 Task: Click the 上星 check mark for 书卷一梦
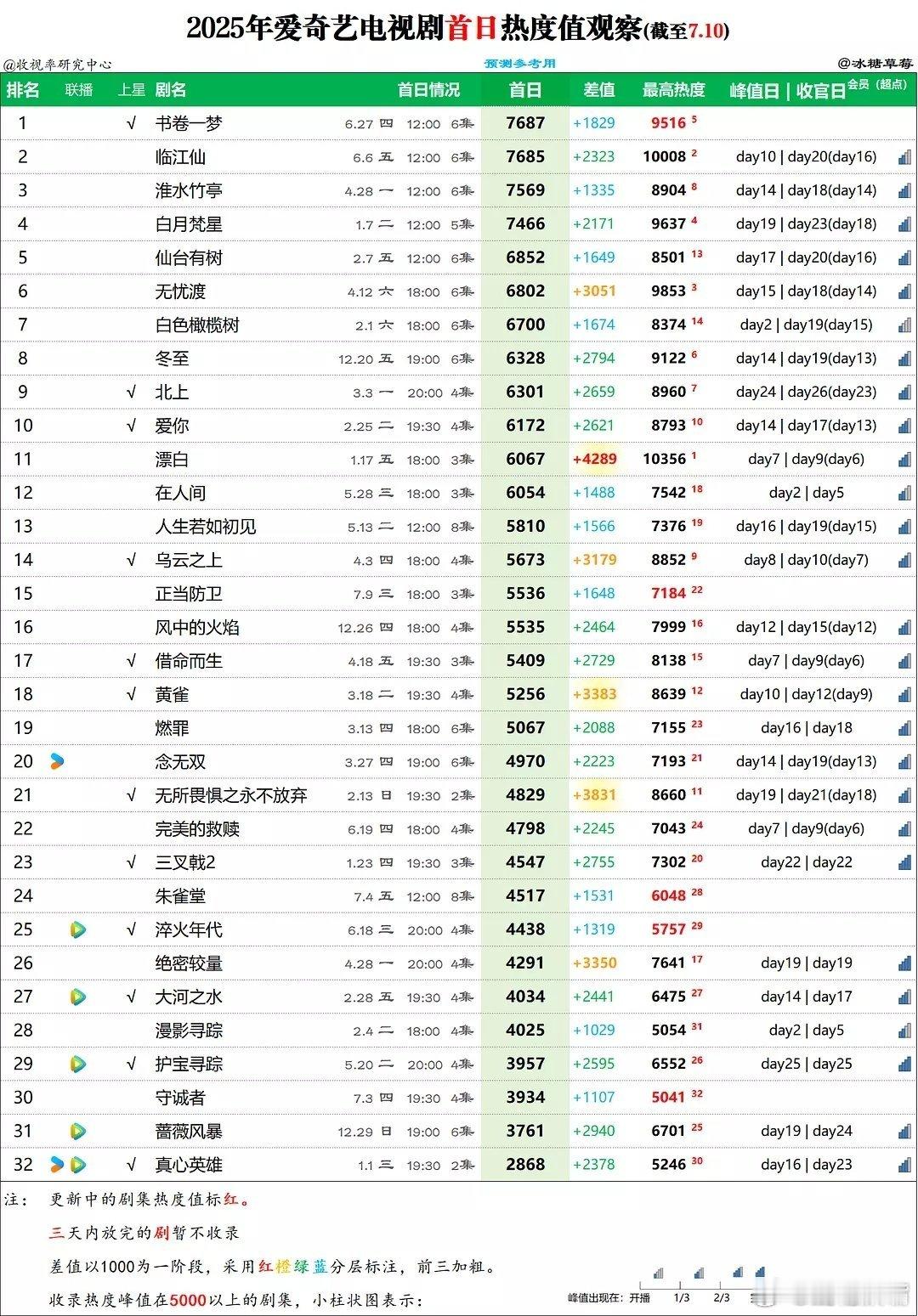pos(131,123)
